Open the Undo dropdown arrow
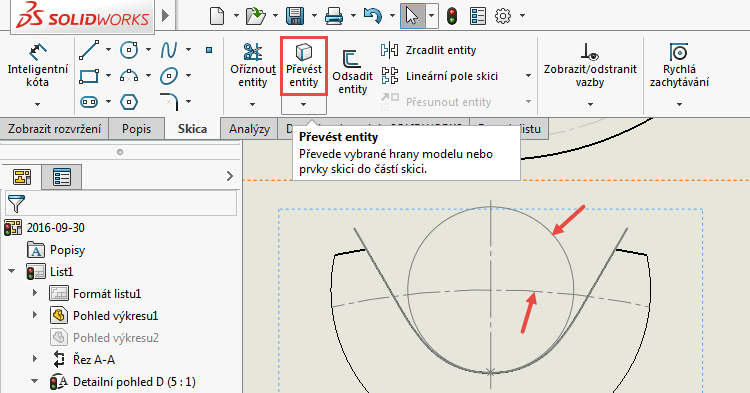 [x=392, y=16]
